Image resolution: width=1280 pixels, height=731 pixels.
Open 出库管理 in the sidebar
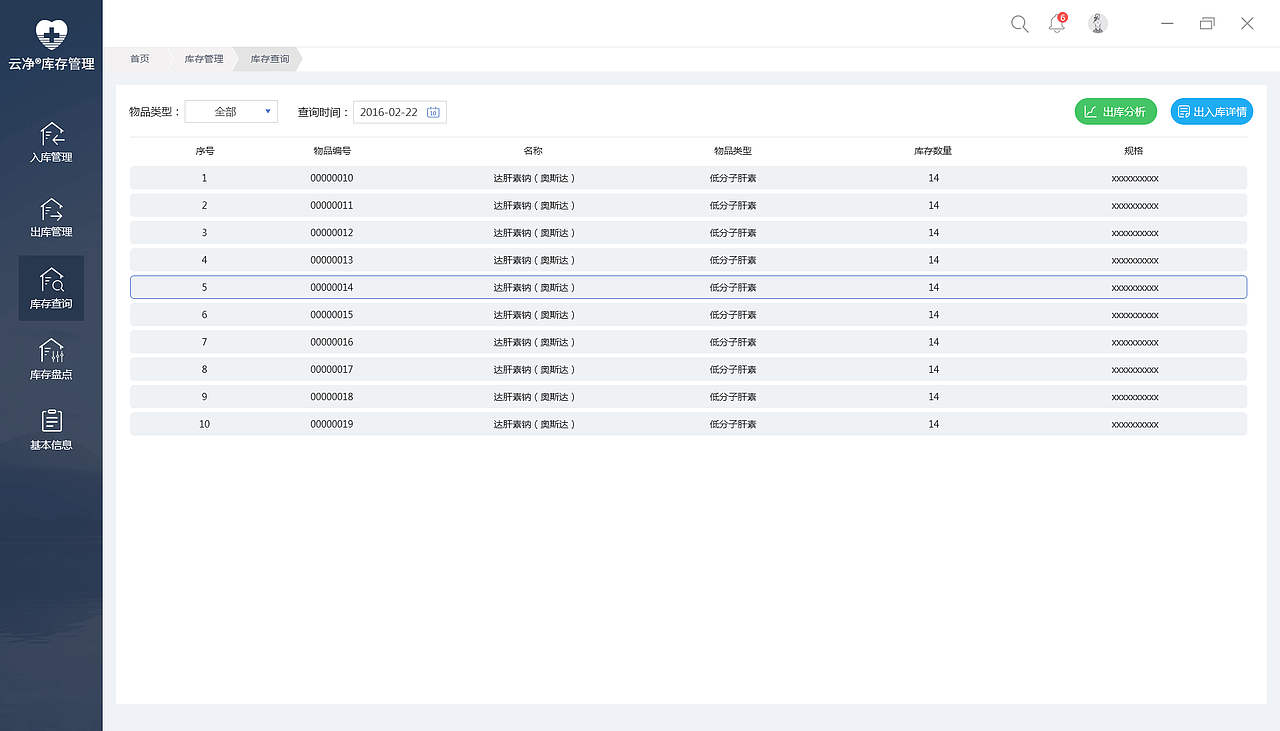[x=51, y=217]
